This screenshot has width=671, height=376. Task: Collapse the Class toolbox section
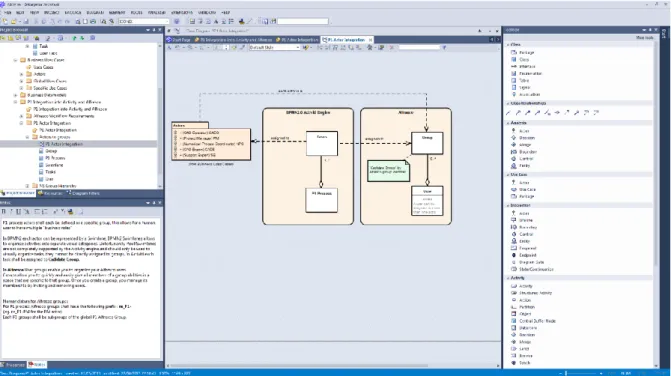click(x=508, y=44)
